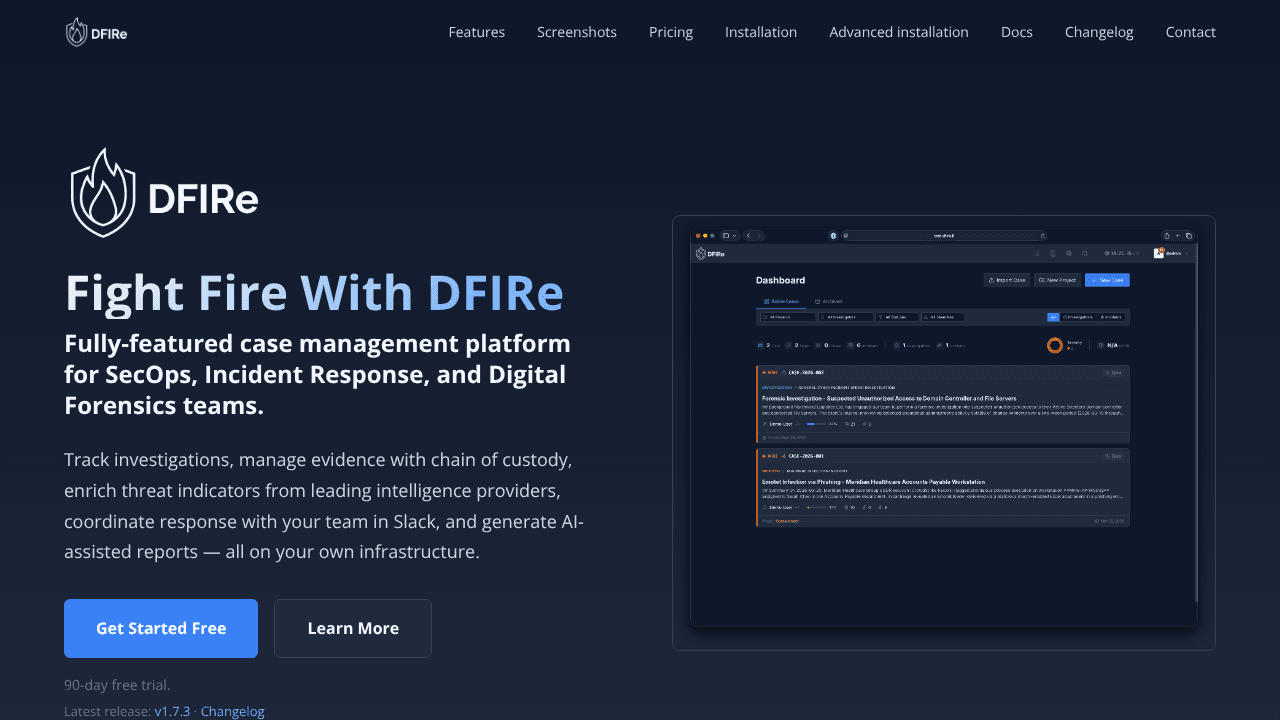1280x720 pixels.
Task: Enlarge the Dashboard product screenshot
Action: 944,433
